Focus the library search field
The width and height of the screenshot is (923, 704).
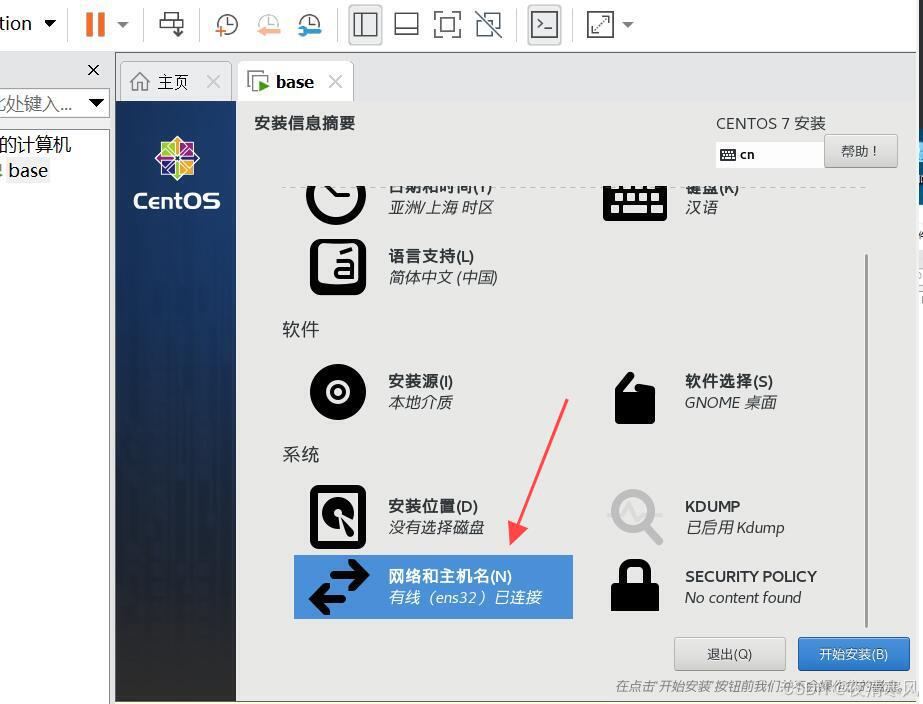(41, 104)
